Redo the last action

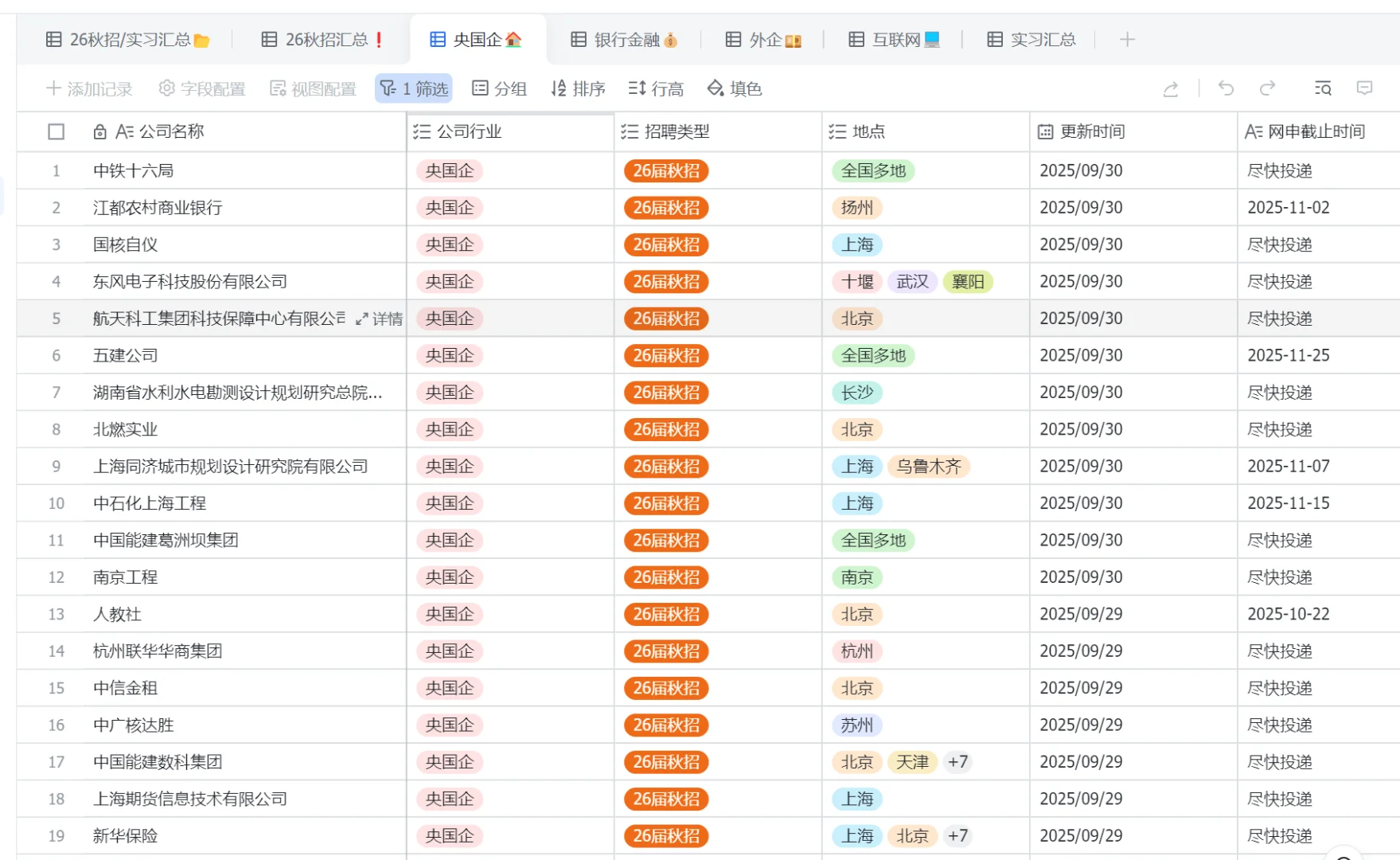(x=1268, y=88)
